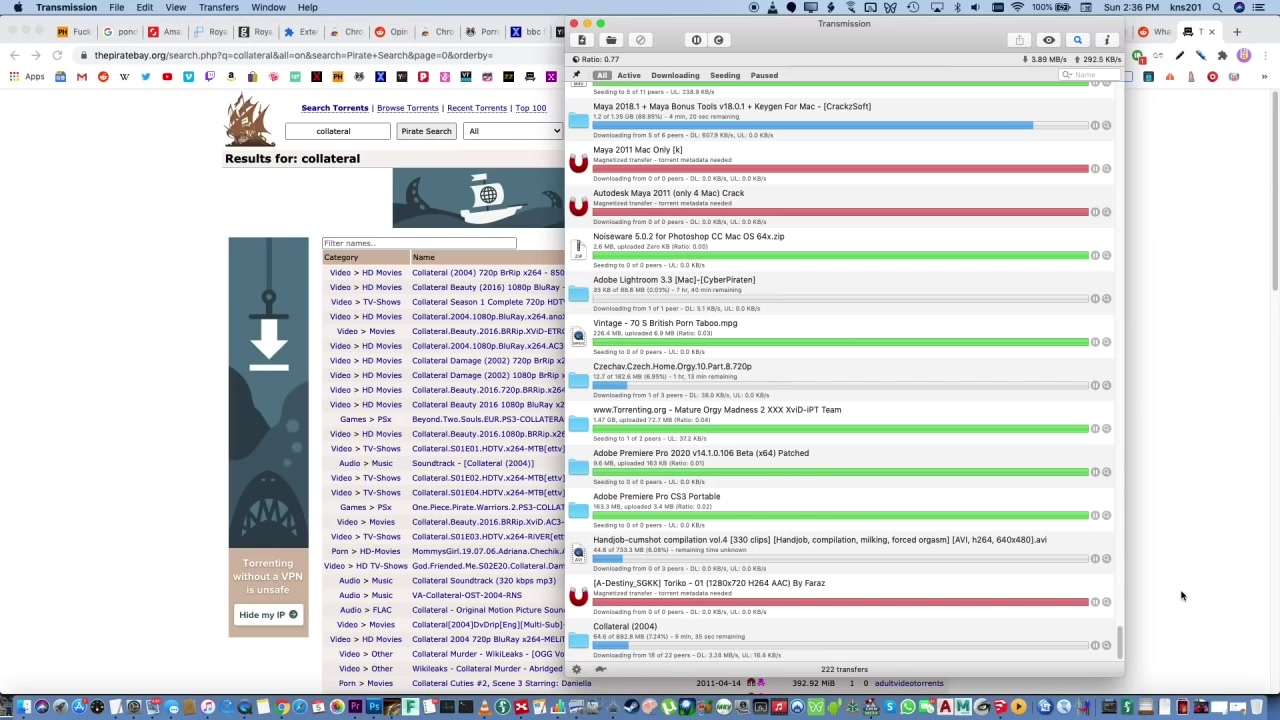This screenshot has width=1280, height=720.
Task: Open the Top 100 link
Action: coord(531,108)
